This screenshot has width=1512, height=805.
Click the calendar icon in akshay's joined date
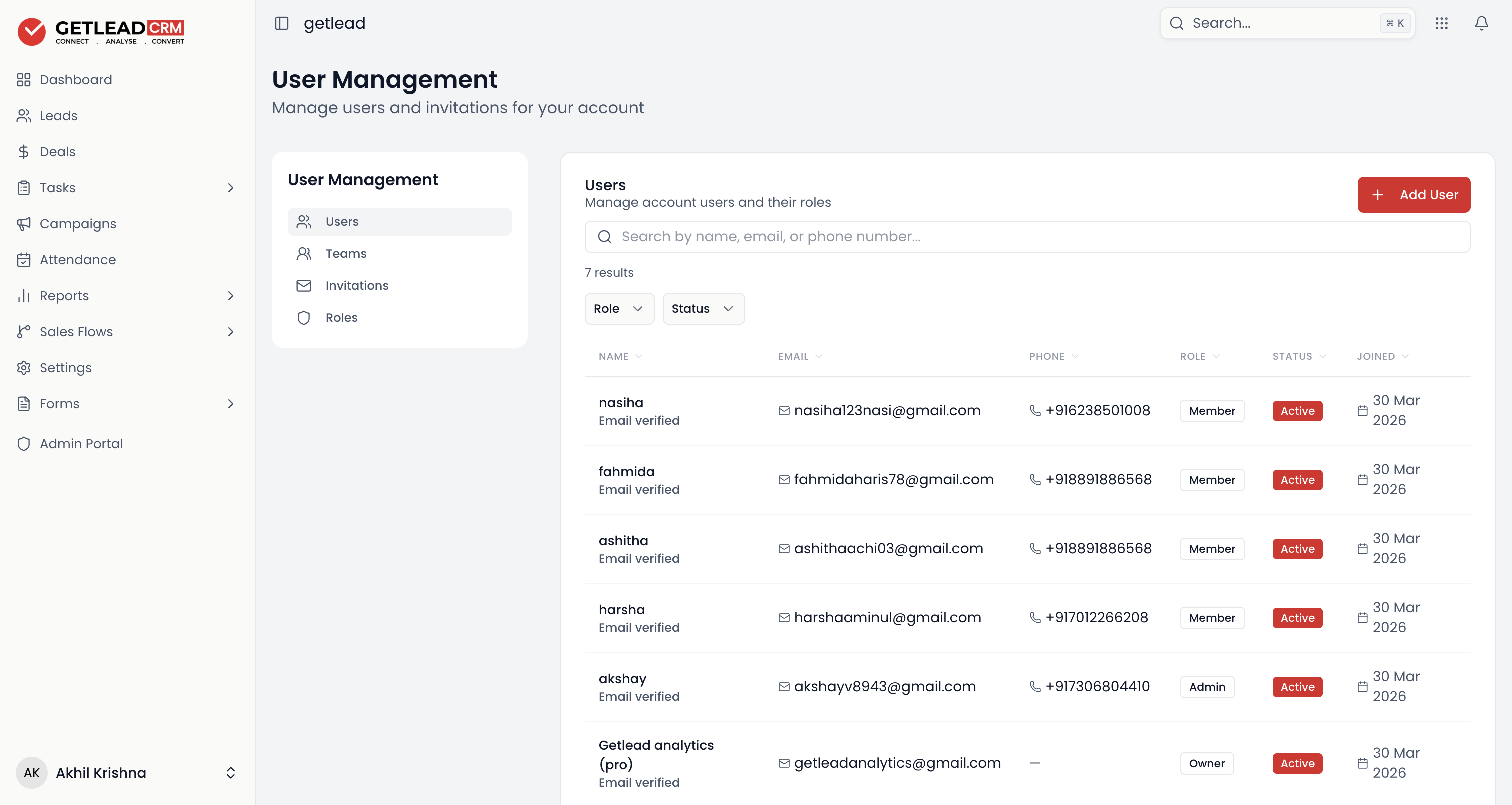[1363, 687]
